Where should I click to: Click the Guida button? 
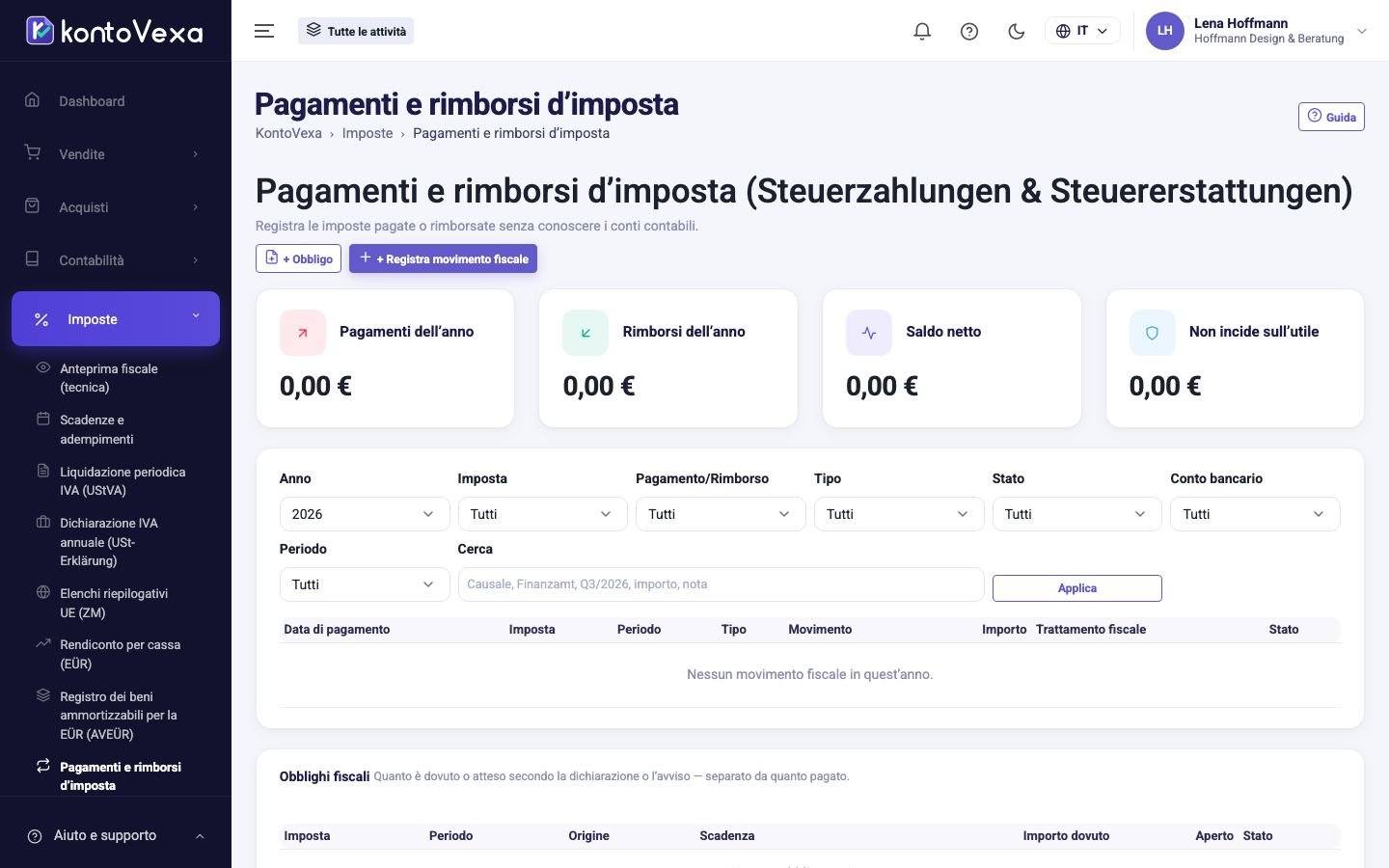pyautogui.click(x=1331, y=117)
